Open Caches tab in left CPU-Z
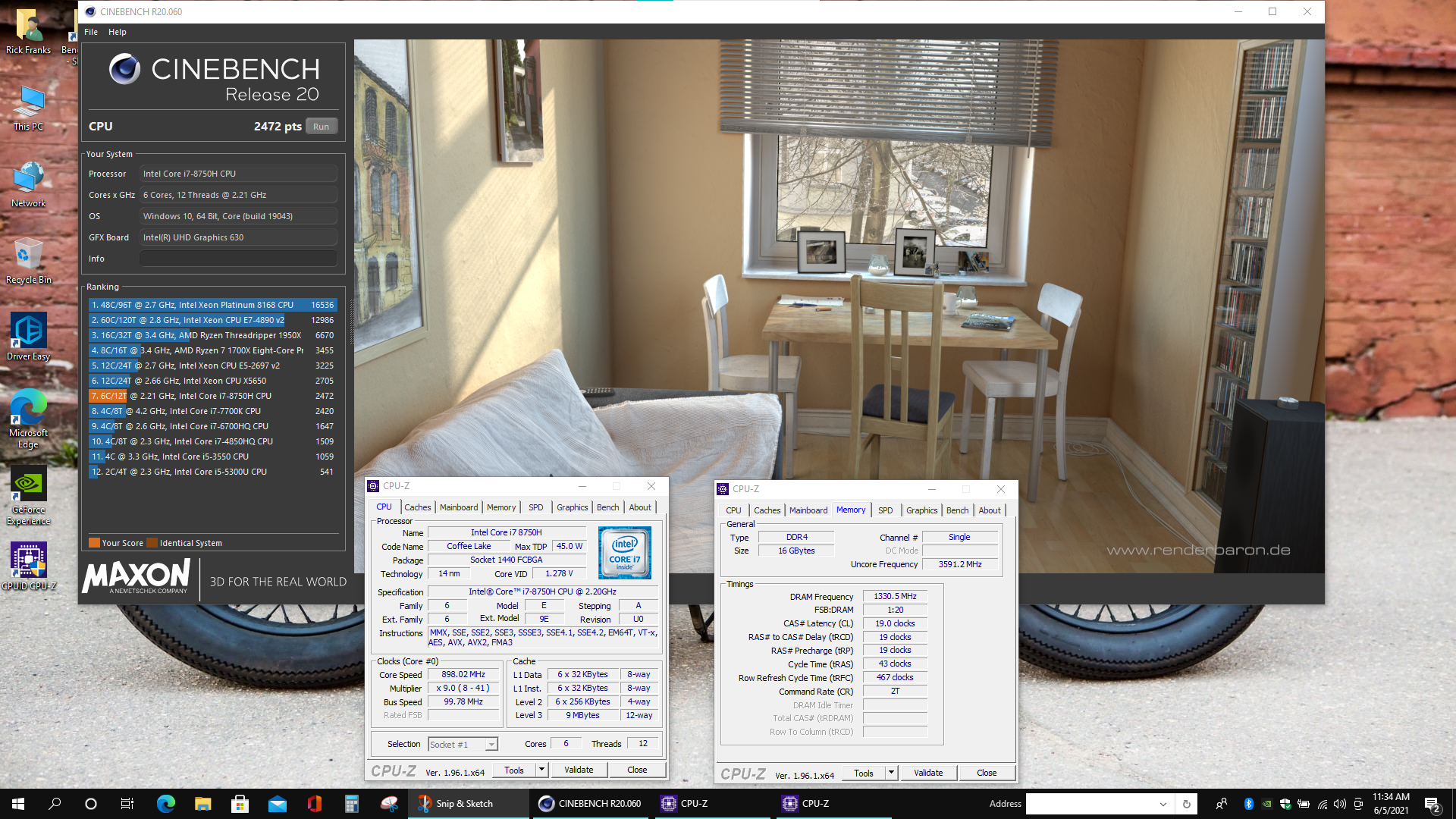 (x=418, y=507)
